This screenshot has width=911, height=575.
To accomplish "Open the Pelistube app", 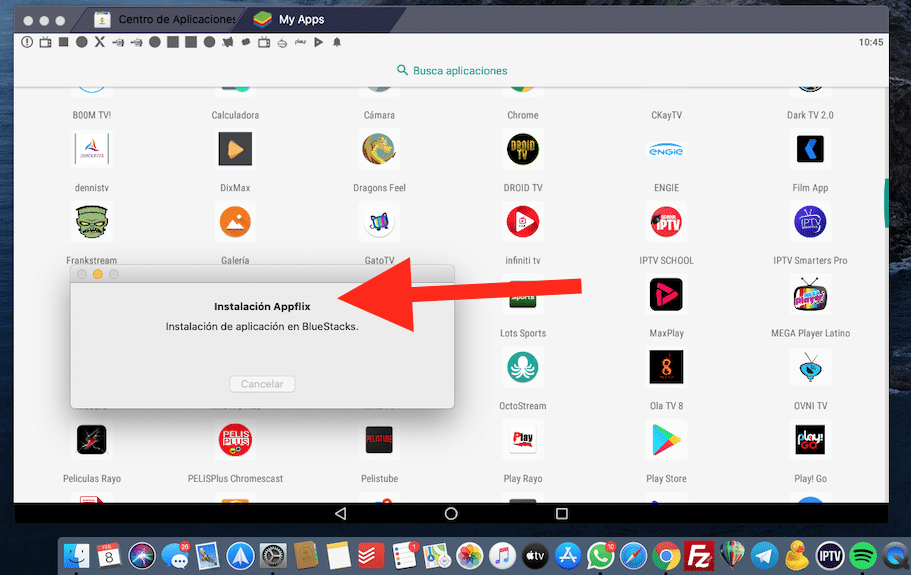I will tap(379, 440).
